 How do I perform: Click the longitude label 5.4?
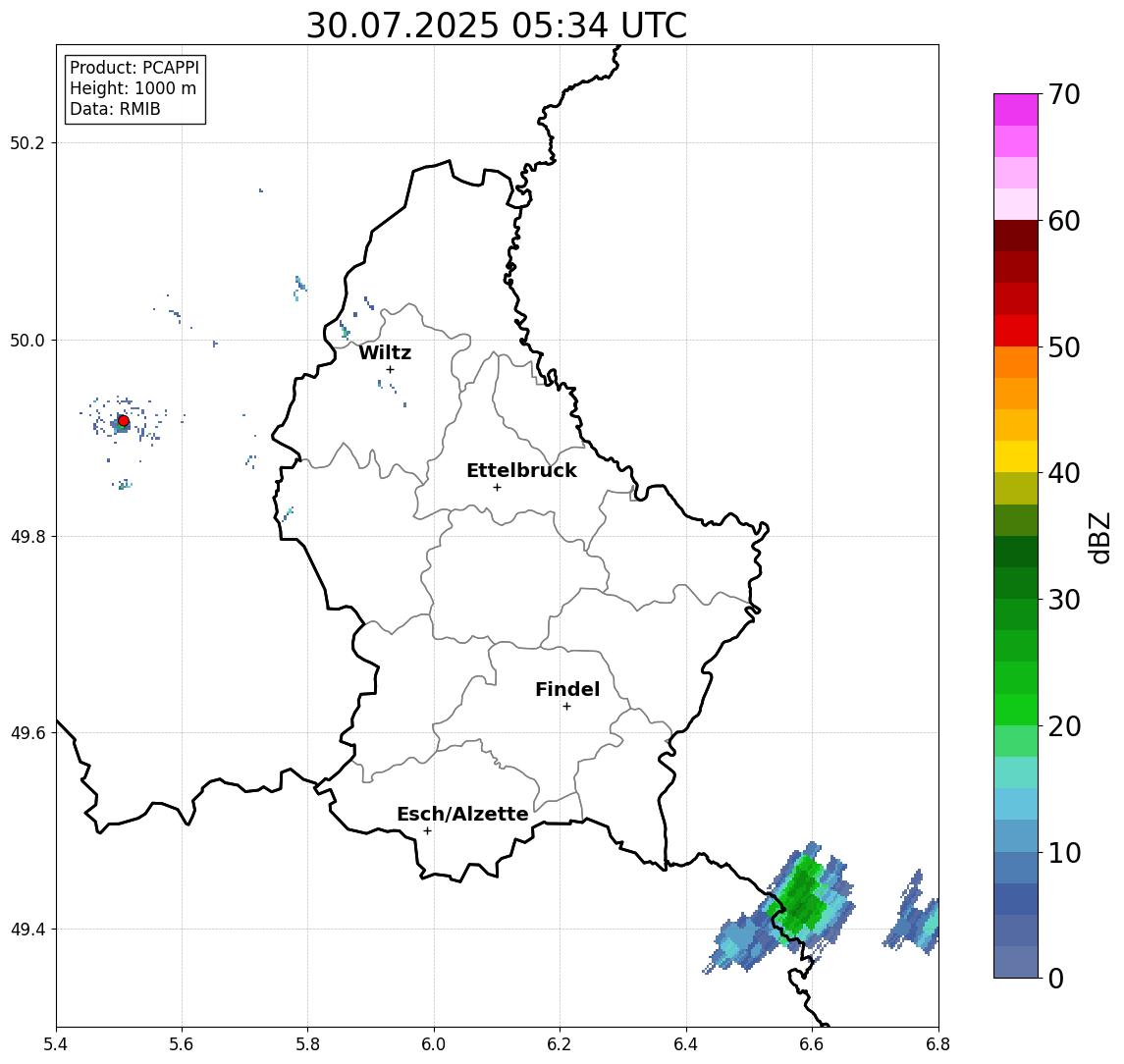[57, 1044]
